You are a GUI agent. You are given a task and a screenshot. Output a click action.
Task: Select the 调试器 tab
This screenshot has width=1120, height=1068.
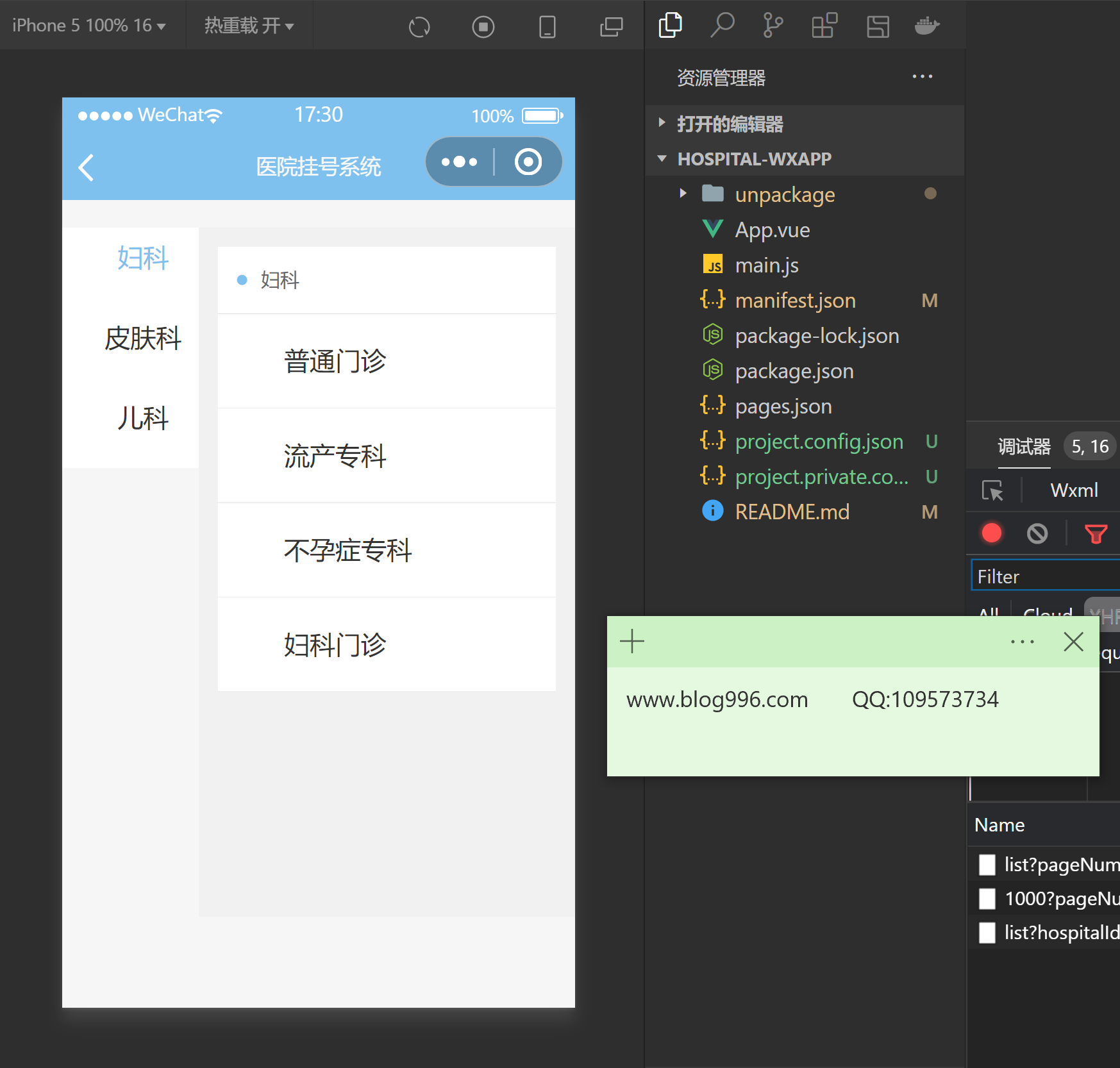(1024, 446)
